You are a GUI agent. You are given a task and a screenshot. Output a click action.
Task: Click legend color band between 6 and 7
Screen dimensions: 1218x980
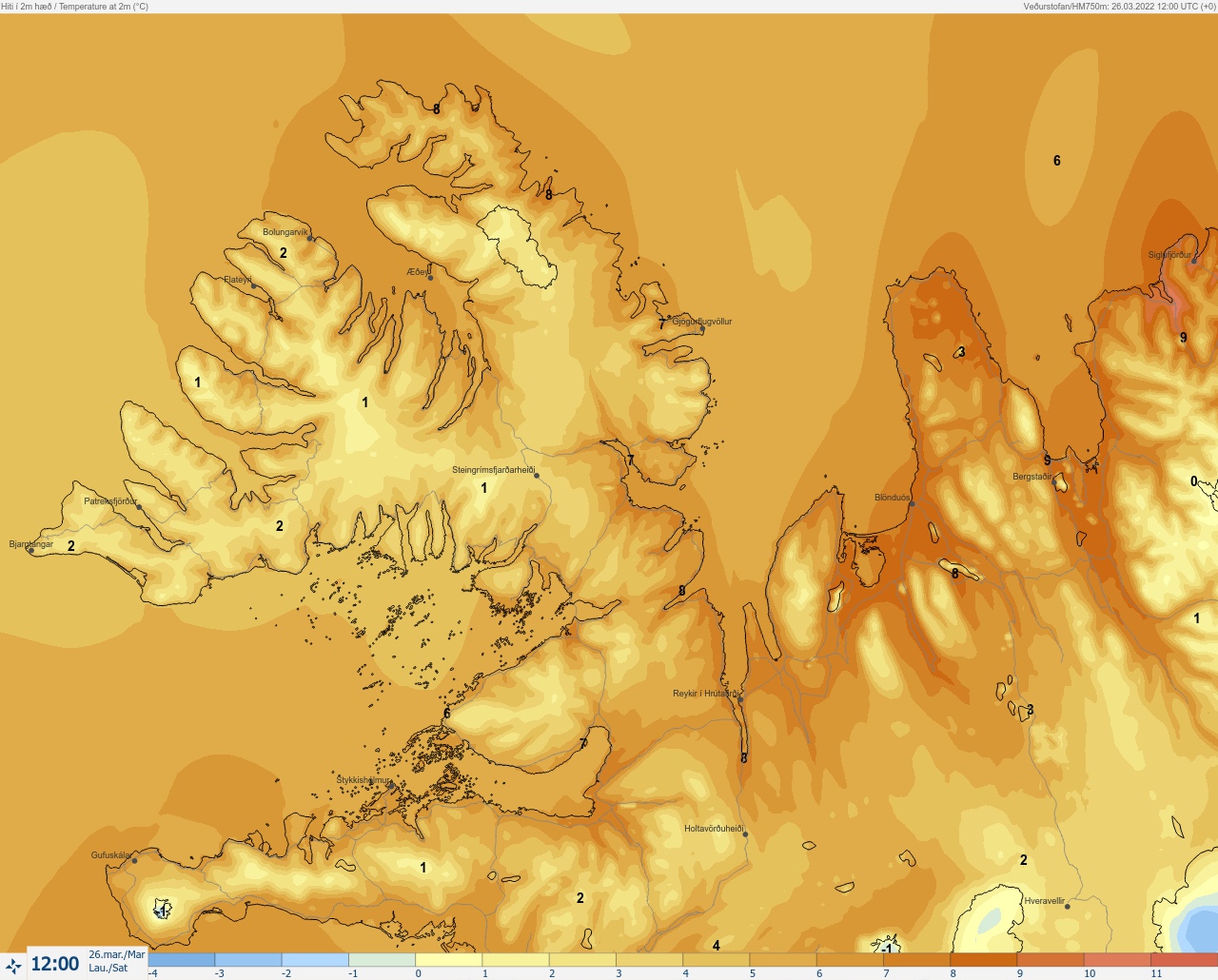[850, 960]
